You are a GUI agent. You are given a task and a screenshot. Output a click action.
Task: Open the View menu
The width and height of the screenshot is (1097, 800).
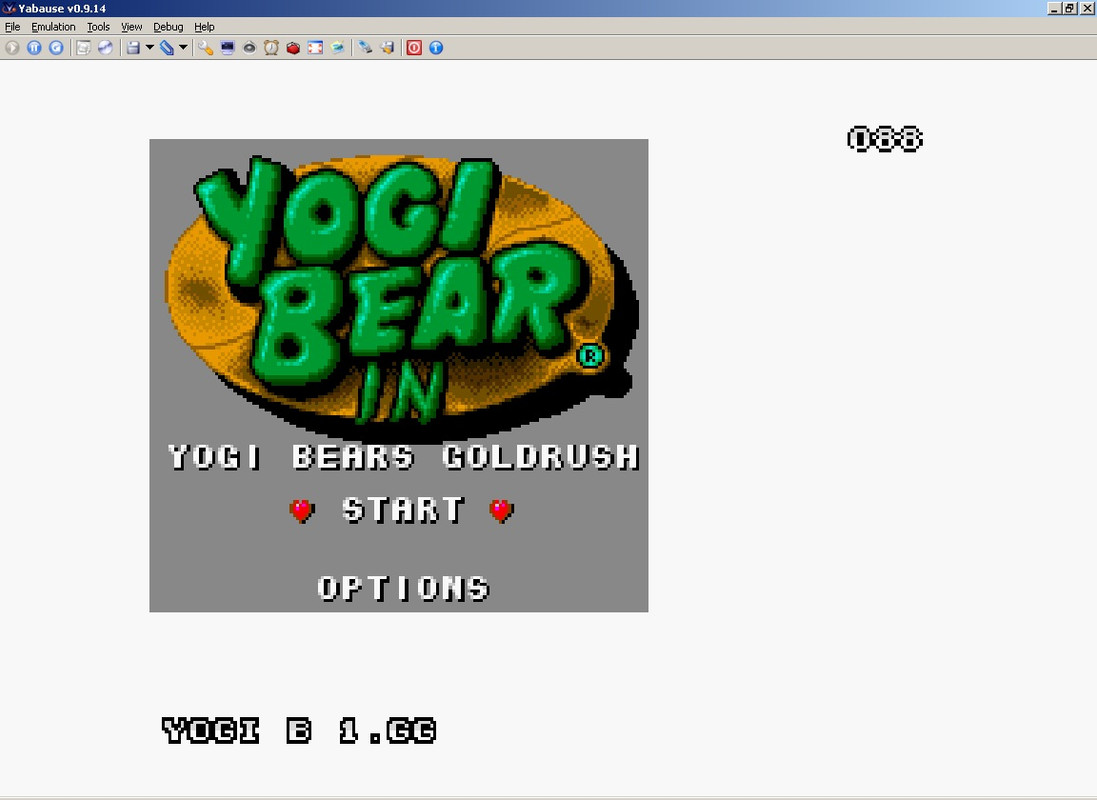coord(132,27)
